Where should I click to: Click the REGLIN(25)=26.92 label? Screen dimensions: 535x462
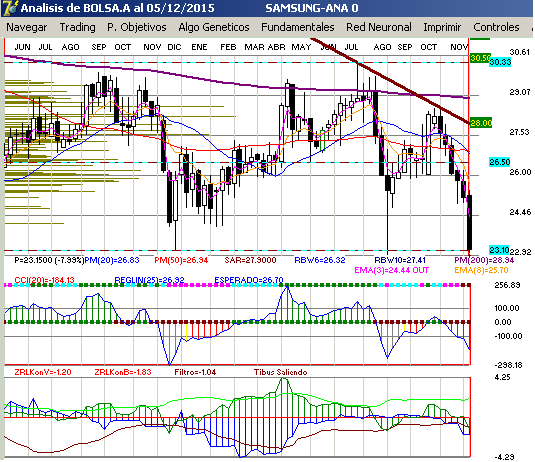click(149, 280)
